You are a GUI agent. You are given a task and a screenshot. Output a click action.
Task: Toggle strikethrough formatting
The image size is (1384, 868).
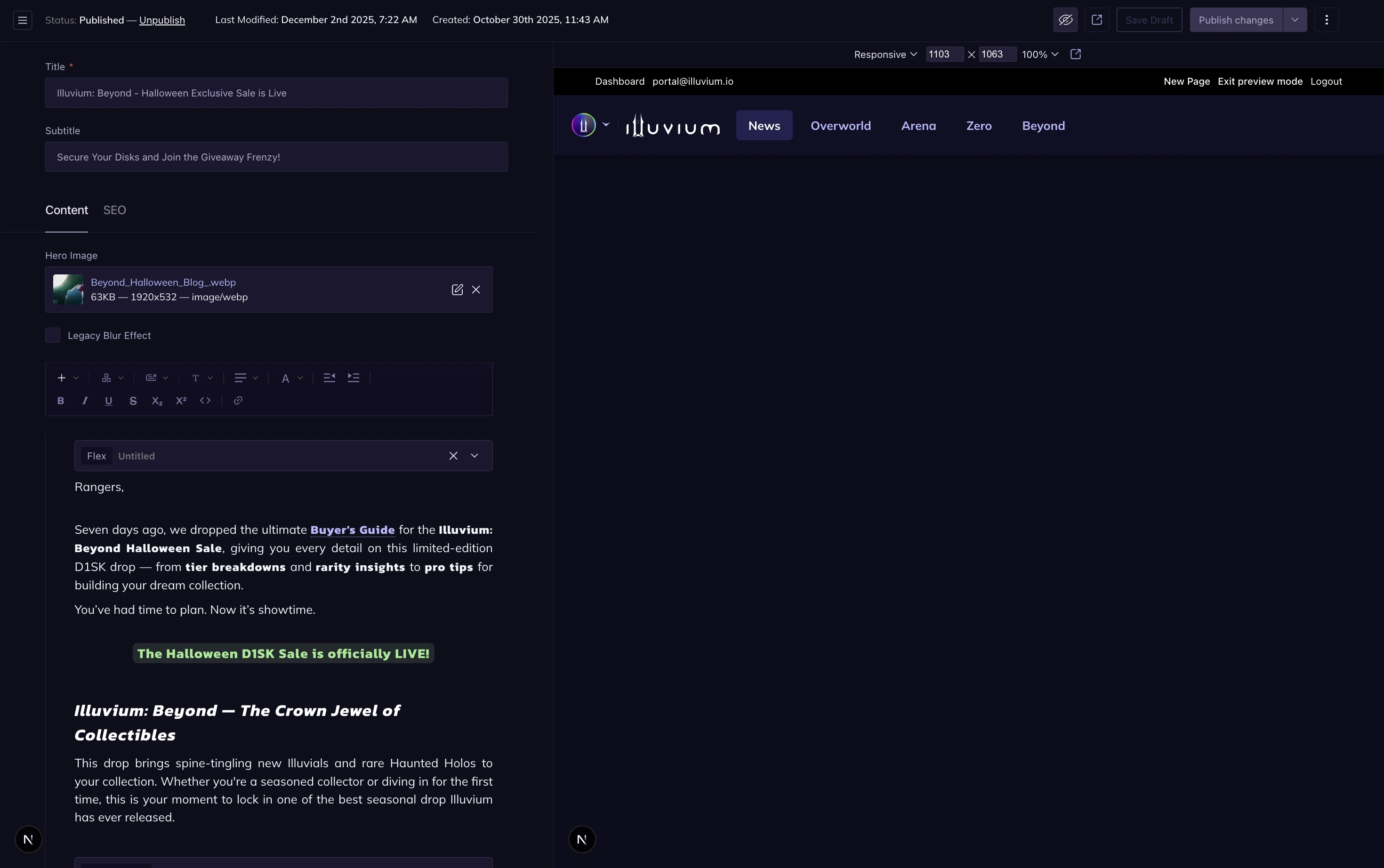click(133, 401)
